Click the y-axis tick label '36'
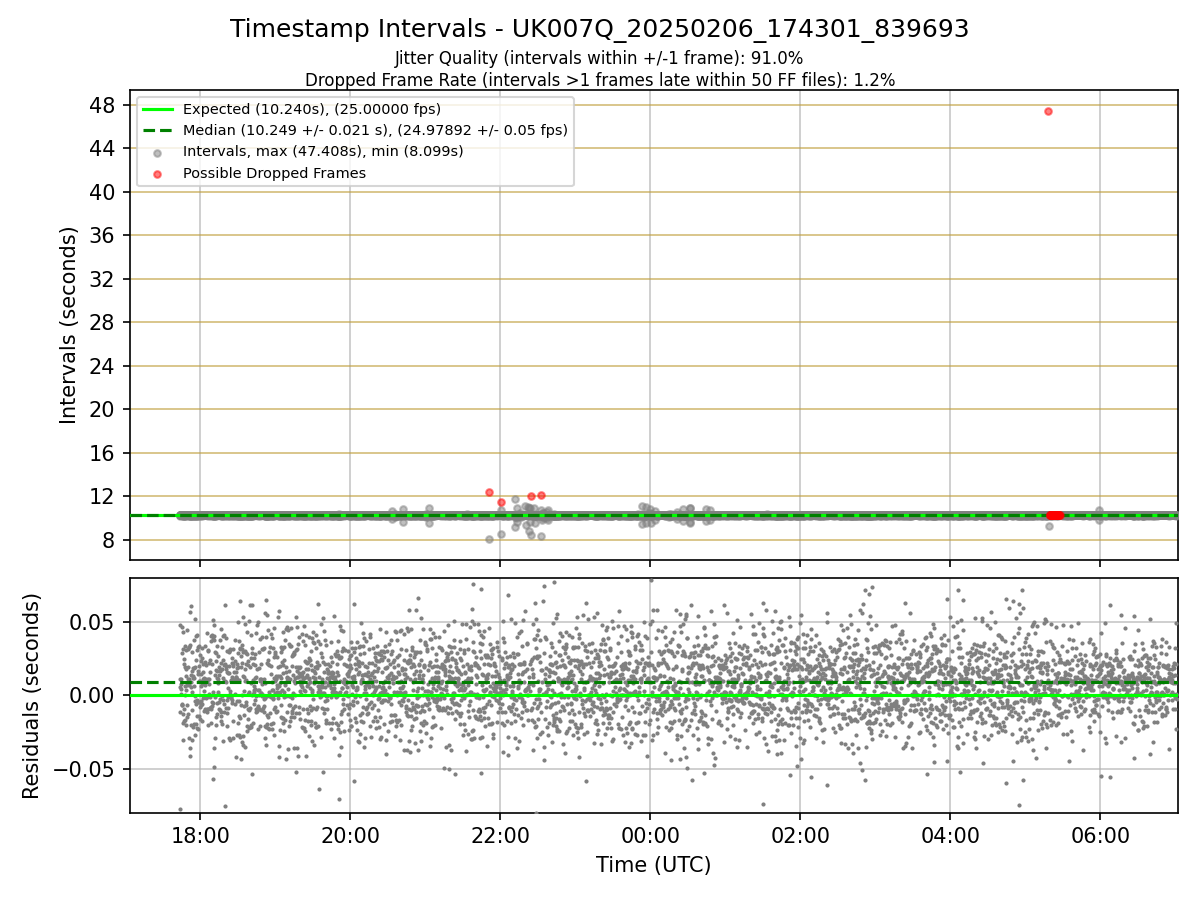The width and height of the screenshot is (1200, 900). (x=103, y=235)
